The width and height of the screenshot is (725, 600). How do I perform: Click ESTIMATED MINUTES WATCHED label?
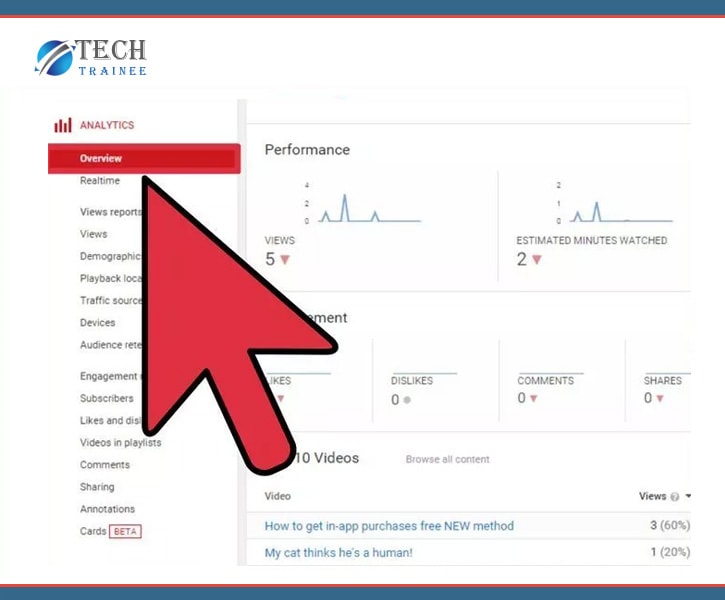click(x=592, y=240)
